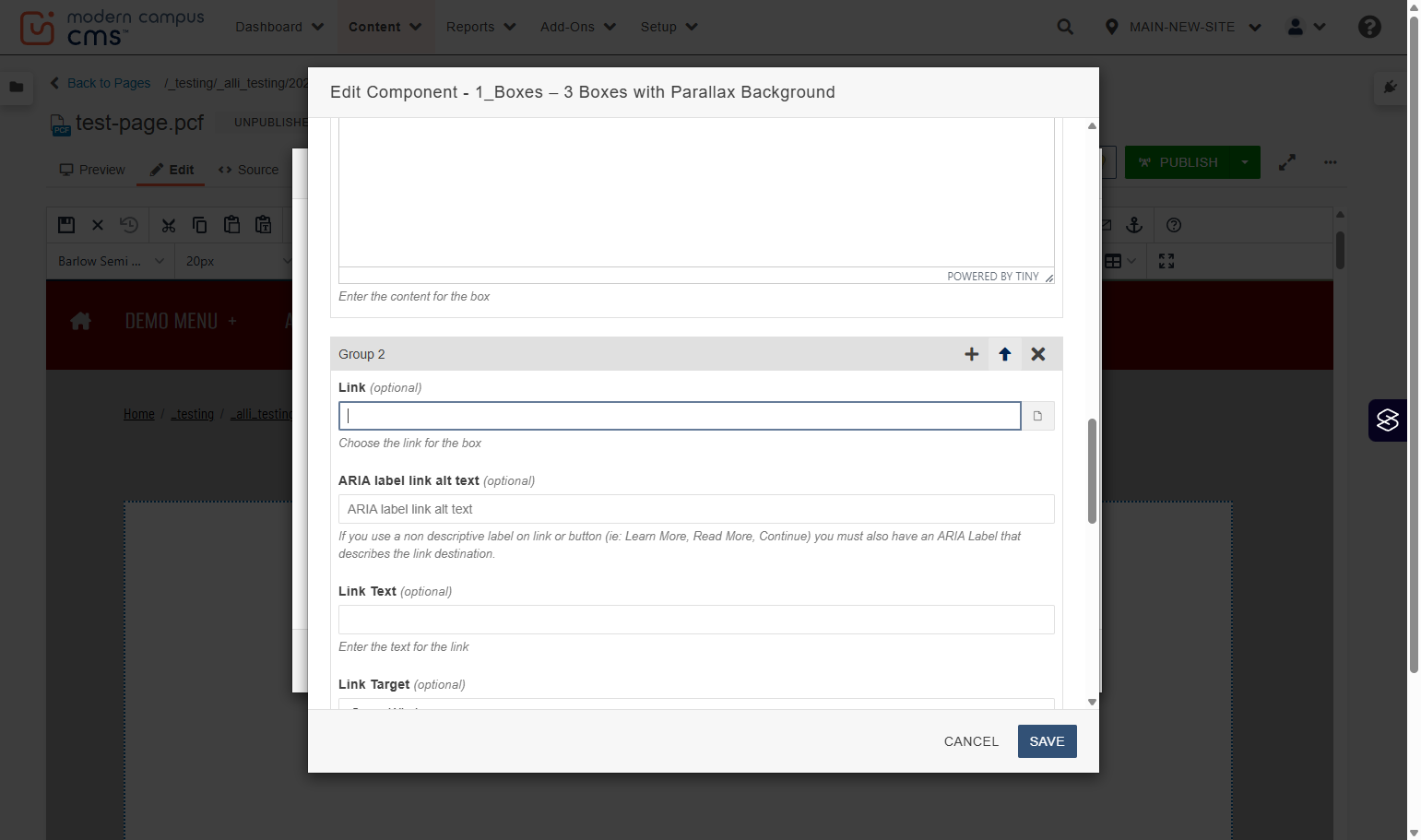Click the CANCEL button
This screenshot has height=840, width=1421.
[x=971, y=741]
